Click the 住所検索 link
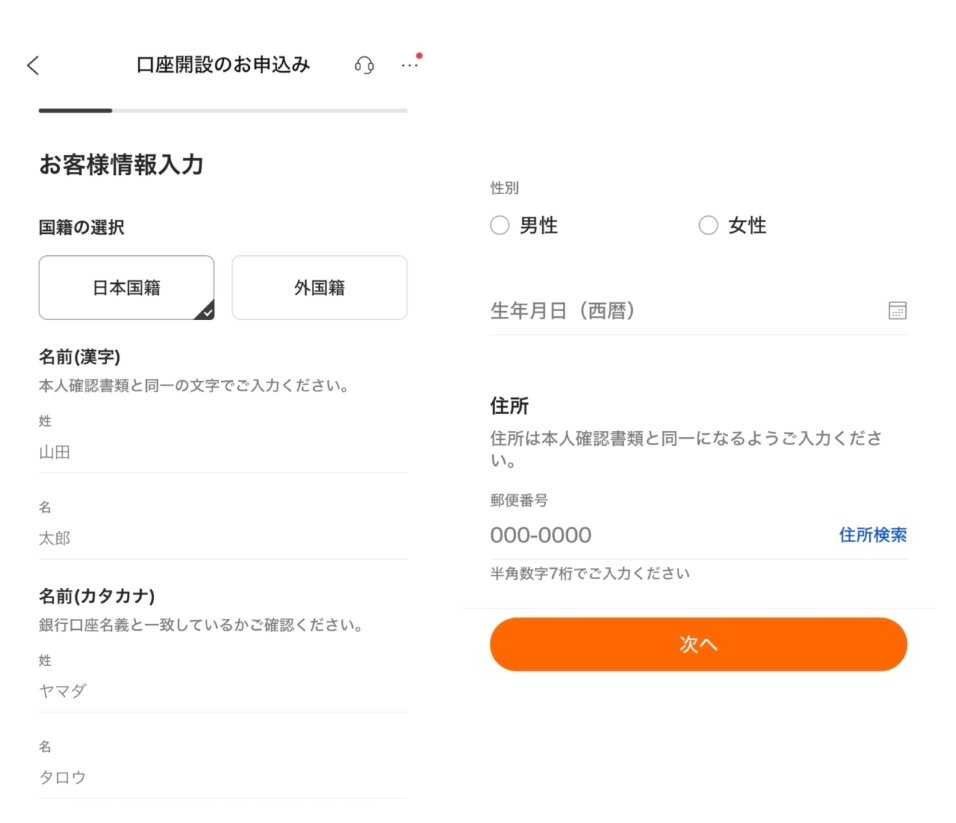This screenshot has height=823, width=956. pos(872,535)
